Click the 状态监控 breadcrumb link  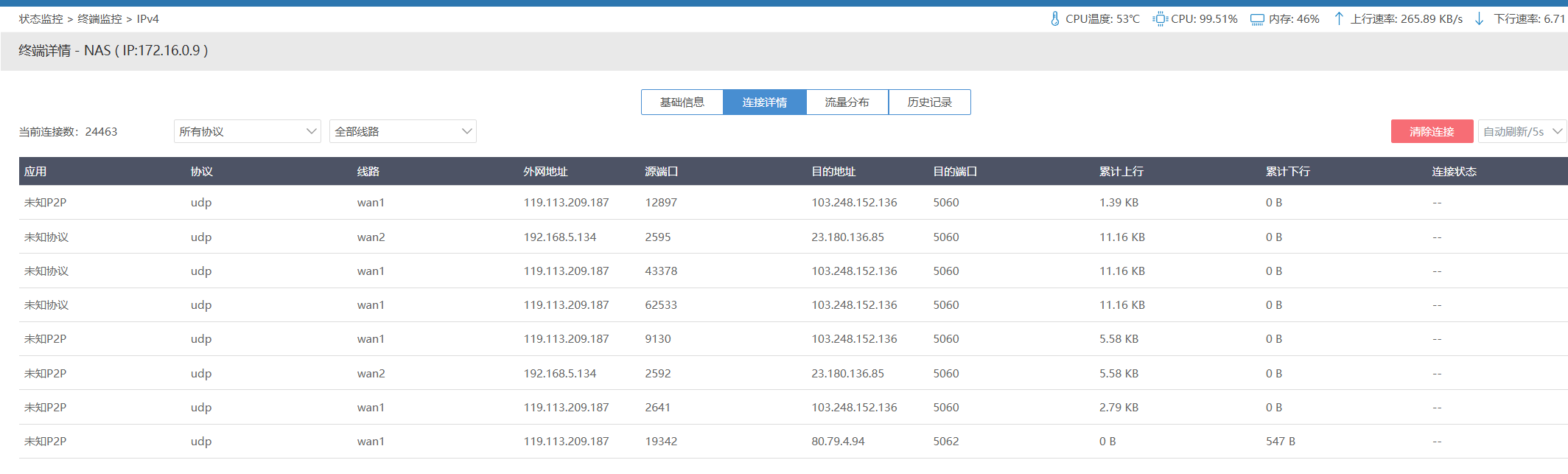(41, 19)
